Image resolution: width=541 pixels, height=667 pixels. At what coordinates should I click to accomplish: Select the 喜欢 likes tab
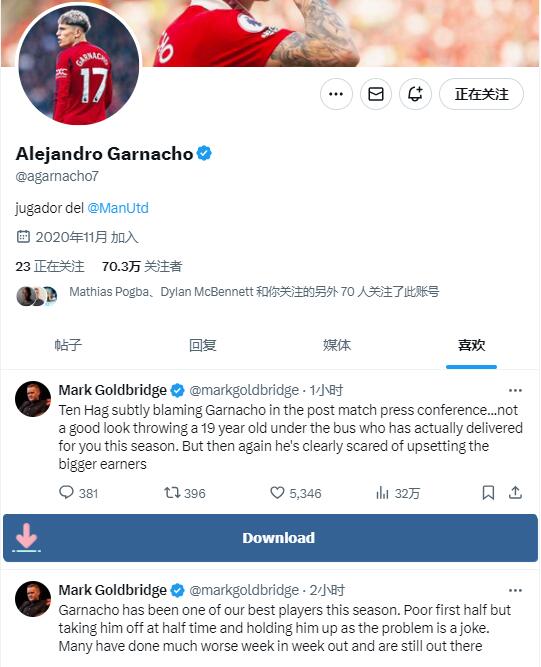click(471, 345)
